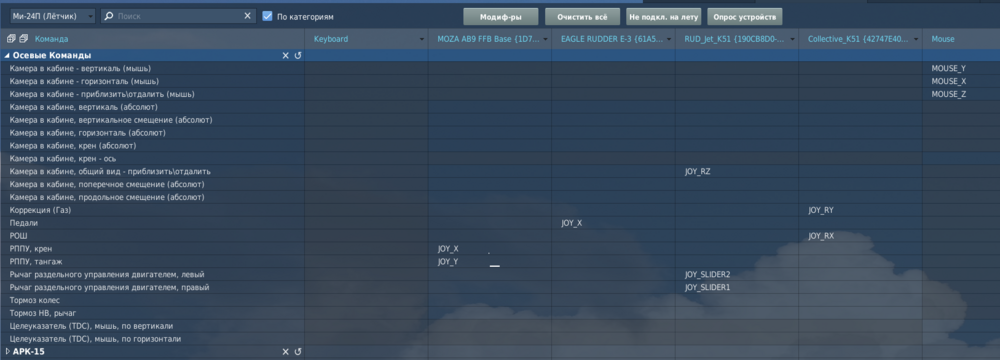The width and height of the screenshot is (1000, 360).
Task: Select the Команда column header
Action: tap(52, 39)
